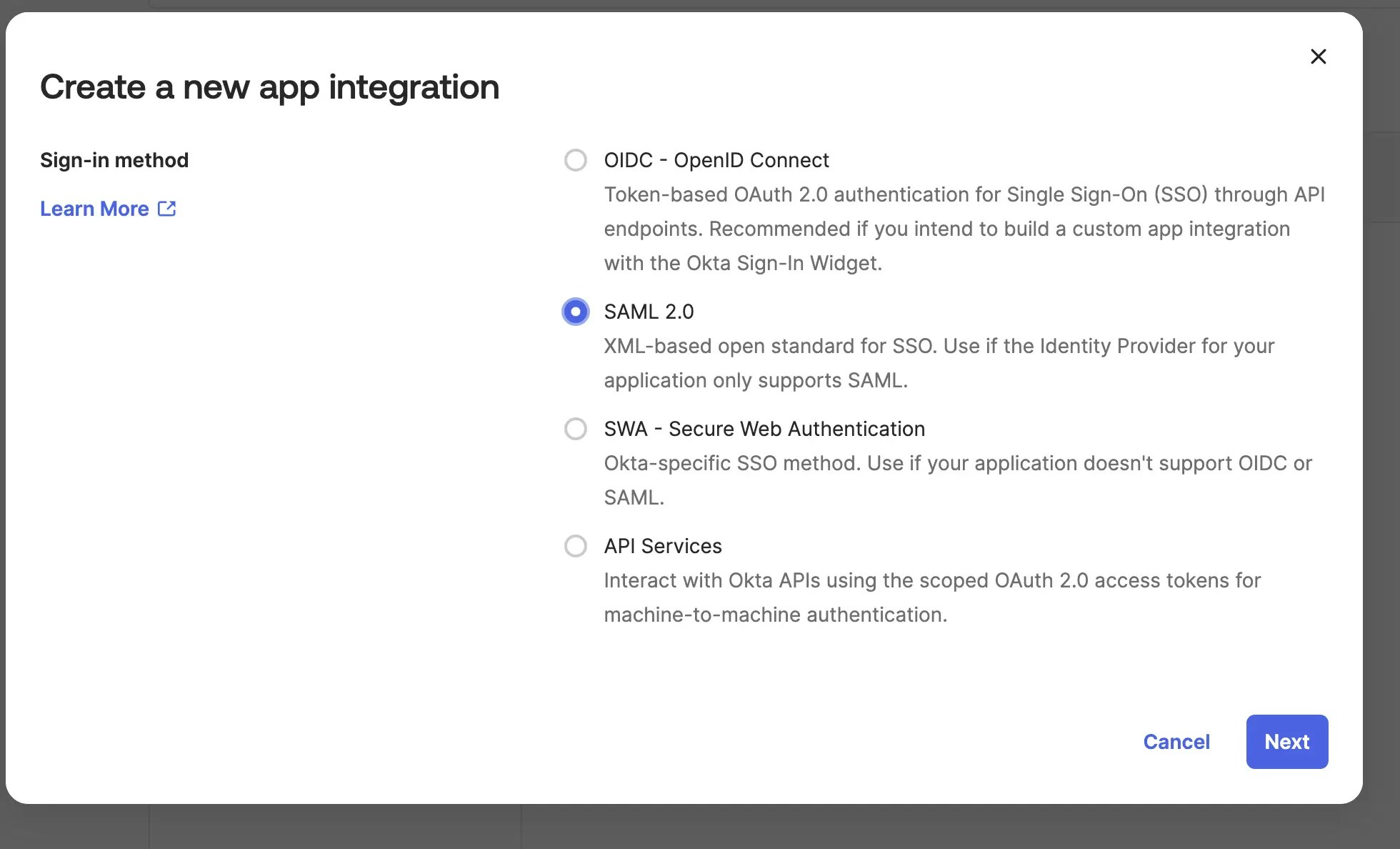Click the "API Services" label text
This screenshot has width=1400, height=849.
[663, 546]
